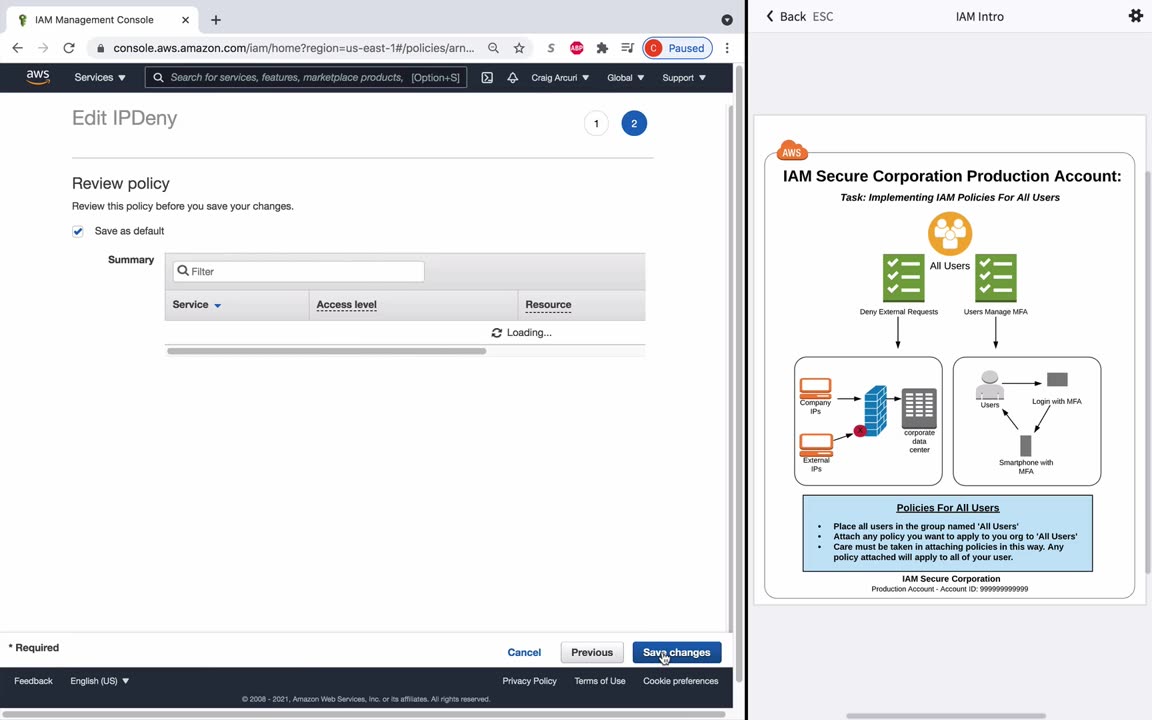This screenshot has width=1152, height=720.
Task: Close the IAM Management Console tab
Action: [x=185, y=20]
